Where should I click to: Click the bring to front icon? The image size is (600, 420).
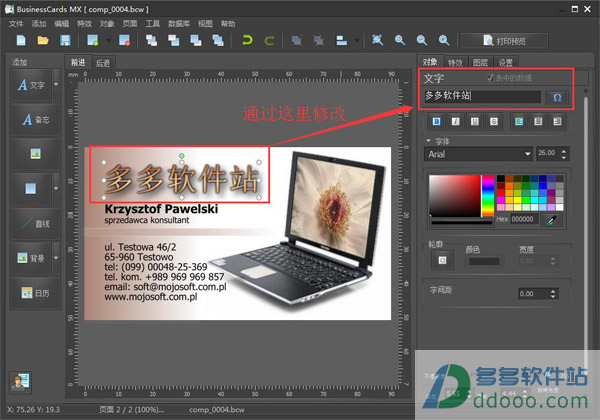tap(152, 40)
